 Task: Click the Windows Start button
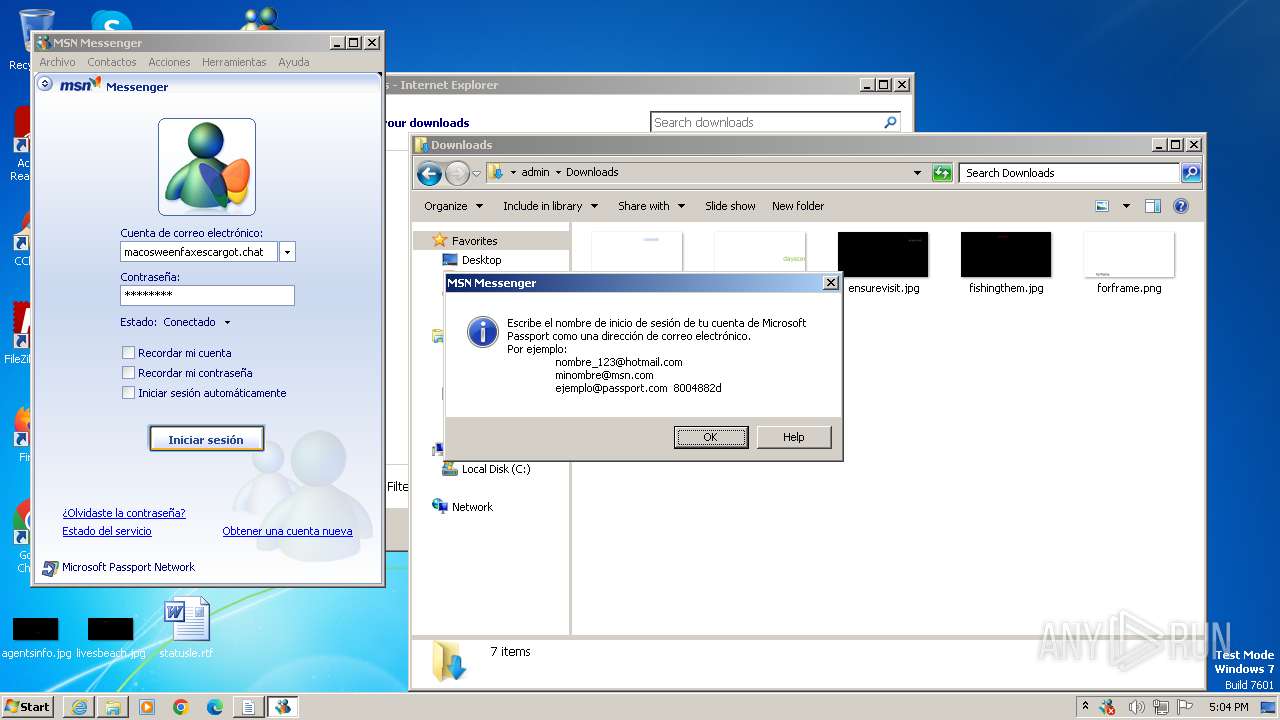click(27, 707)
